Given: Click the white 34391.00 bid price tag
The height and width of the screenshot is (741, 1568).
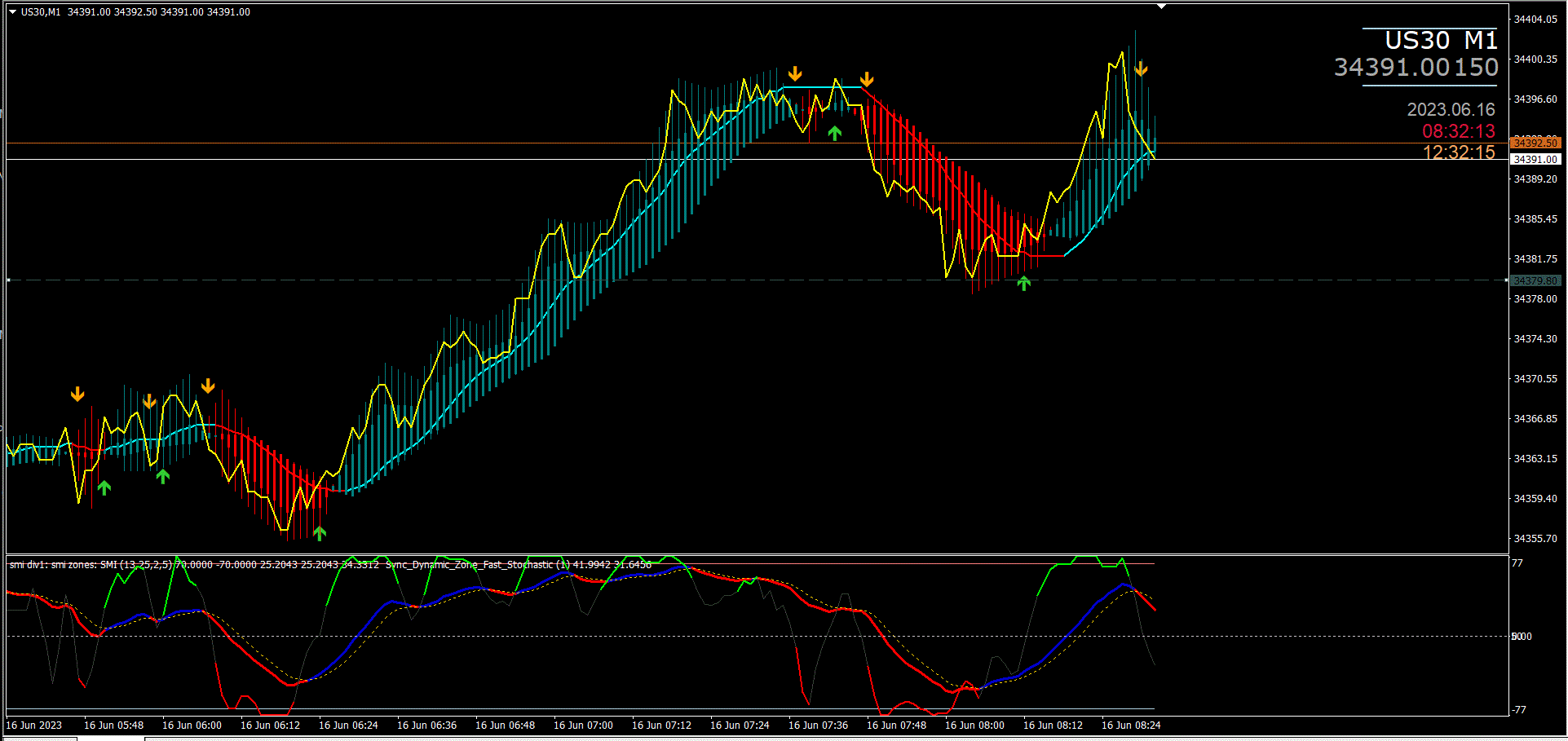Looking at the screenshot, I should [1535, 160].
